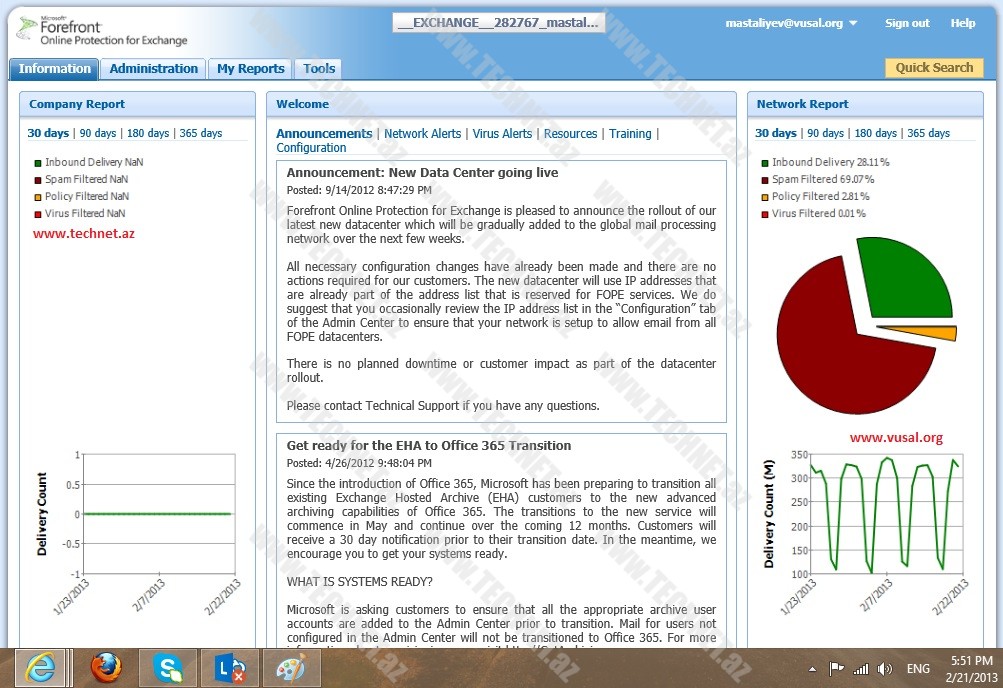Viewport: 1003px width, 688px height.
Task: Select the Tools tab
Action: (x=319, y=69)
